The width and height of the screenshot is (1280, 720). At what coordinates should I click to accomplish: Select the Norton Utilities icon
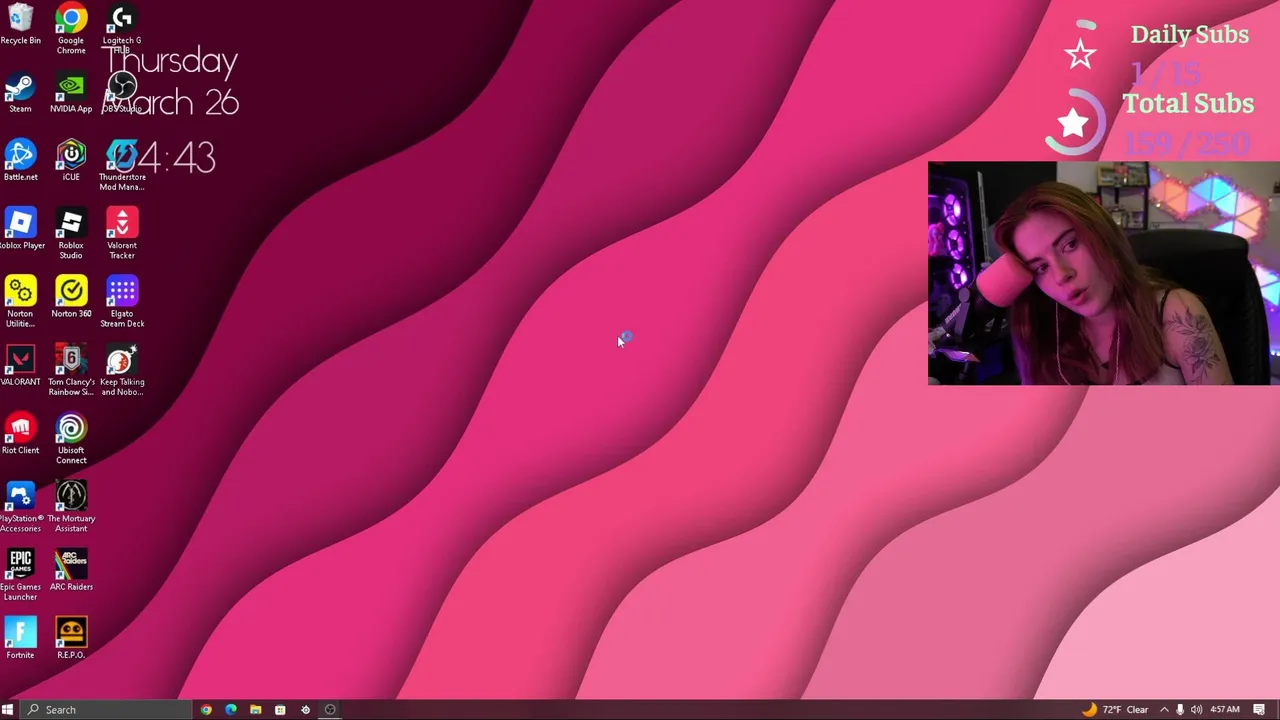(20, 302)
